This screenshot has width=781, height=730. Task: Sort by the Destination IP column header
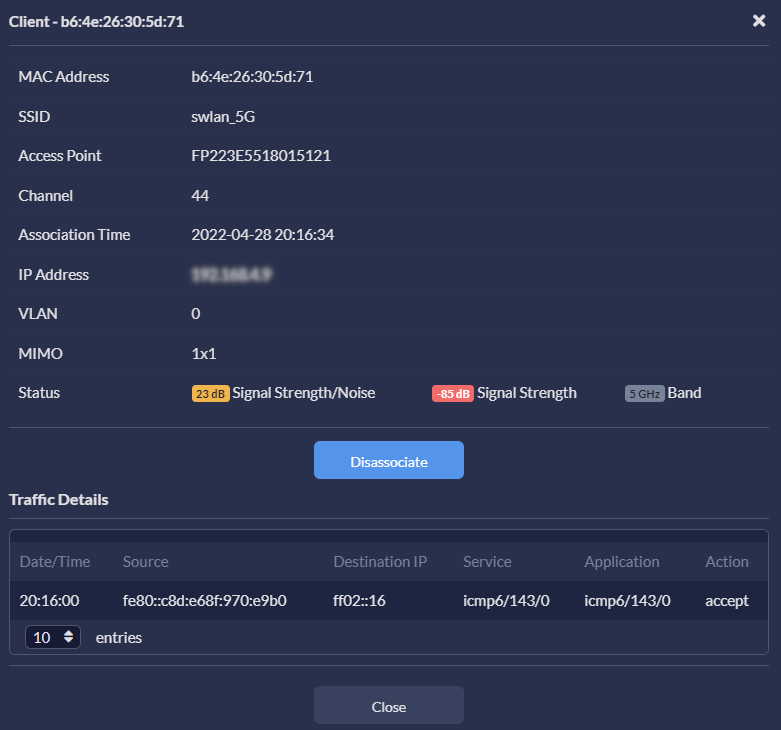380,562
